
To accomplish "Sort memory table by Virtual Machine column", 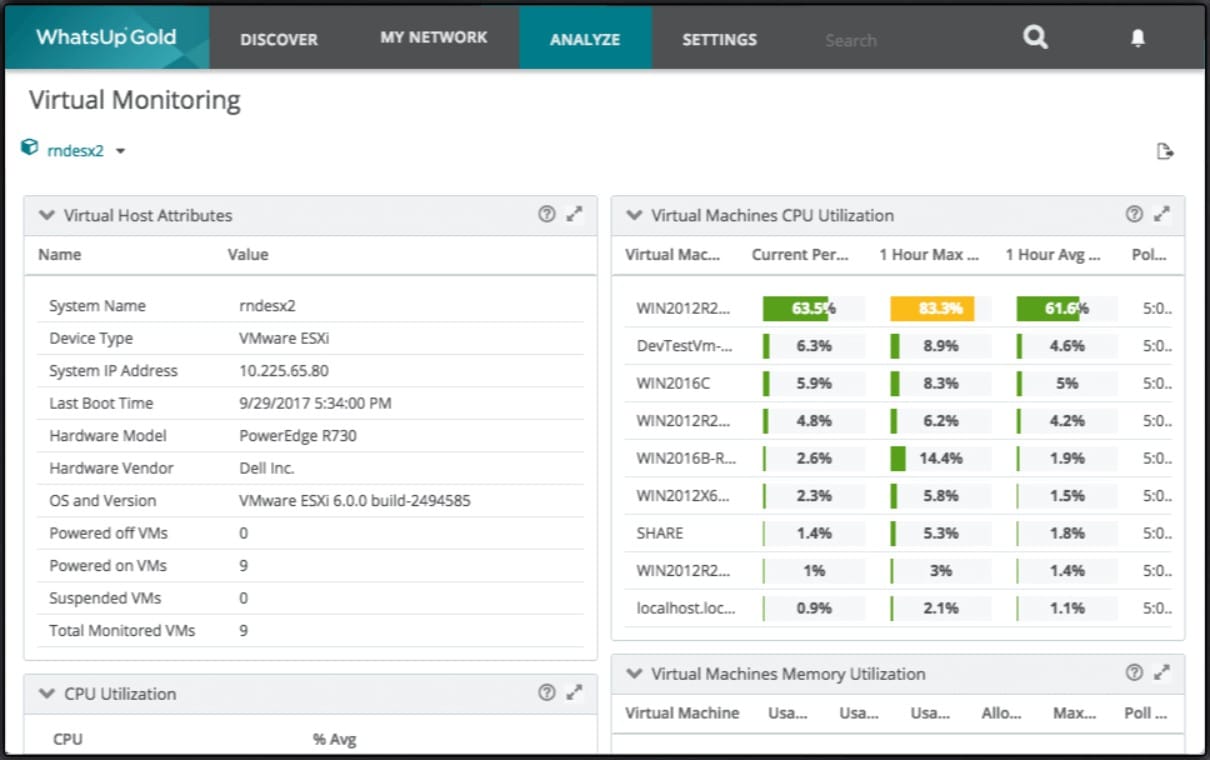I will coord(682,713).
